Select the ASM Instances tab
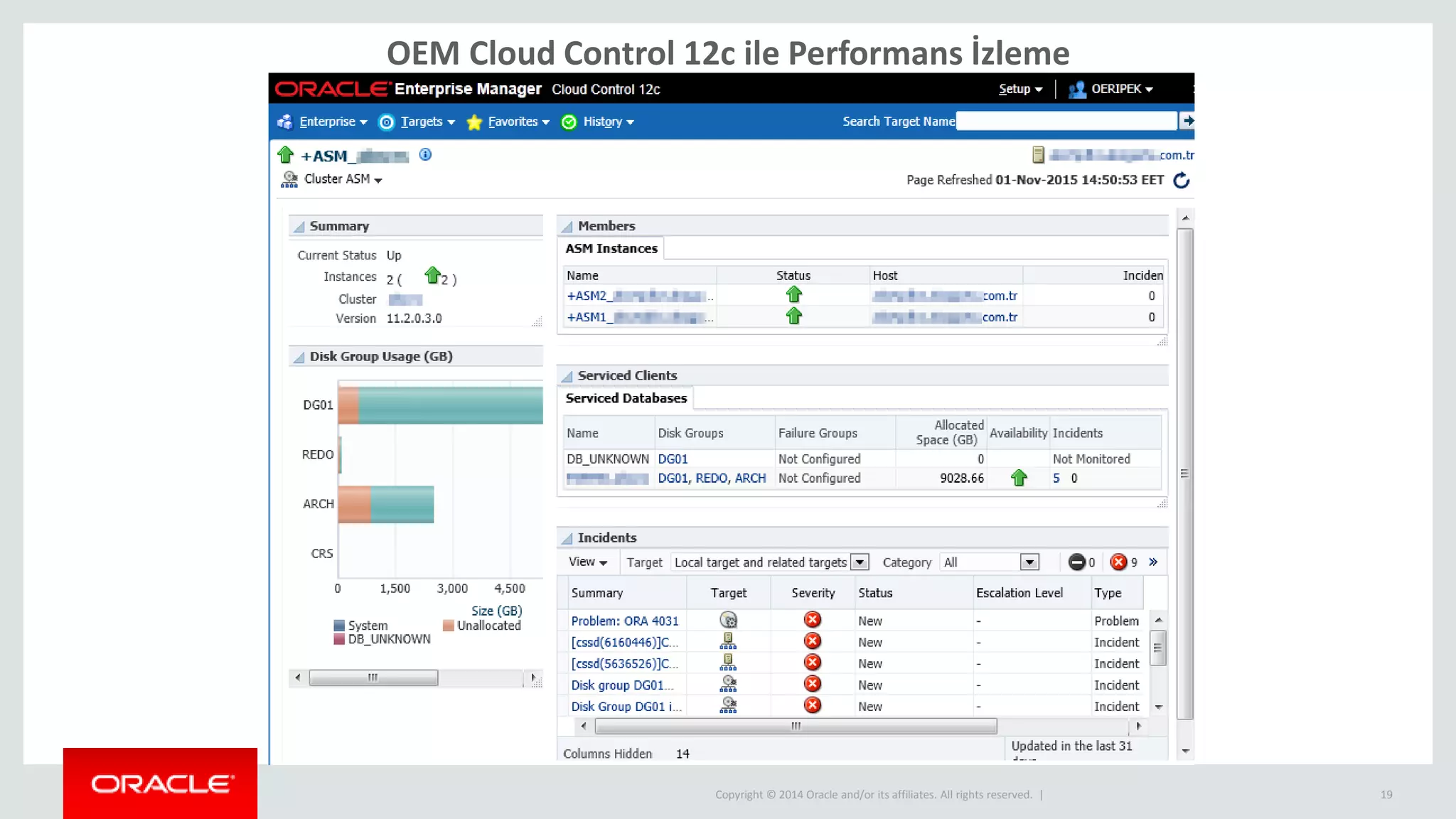The image size is (1456, 819). pyautogui.click(x=611, y=249)
